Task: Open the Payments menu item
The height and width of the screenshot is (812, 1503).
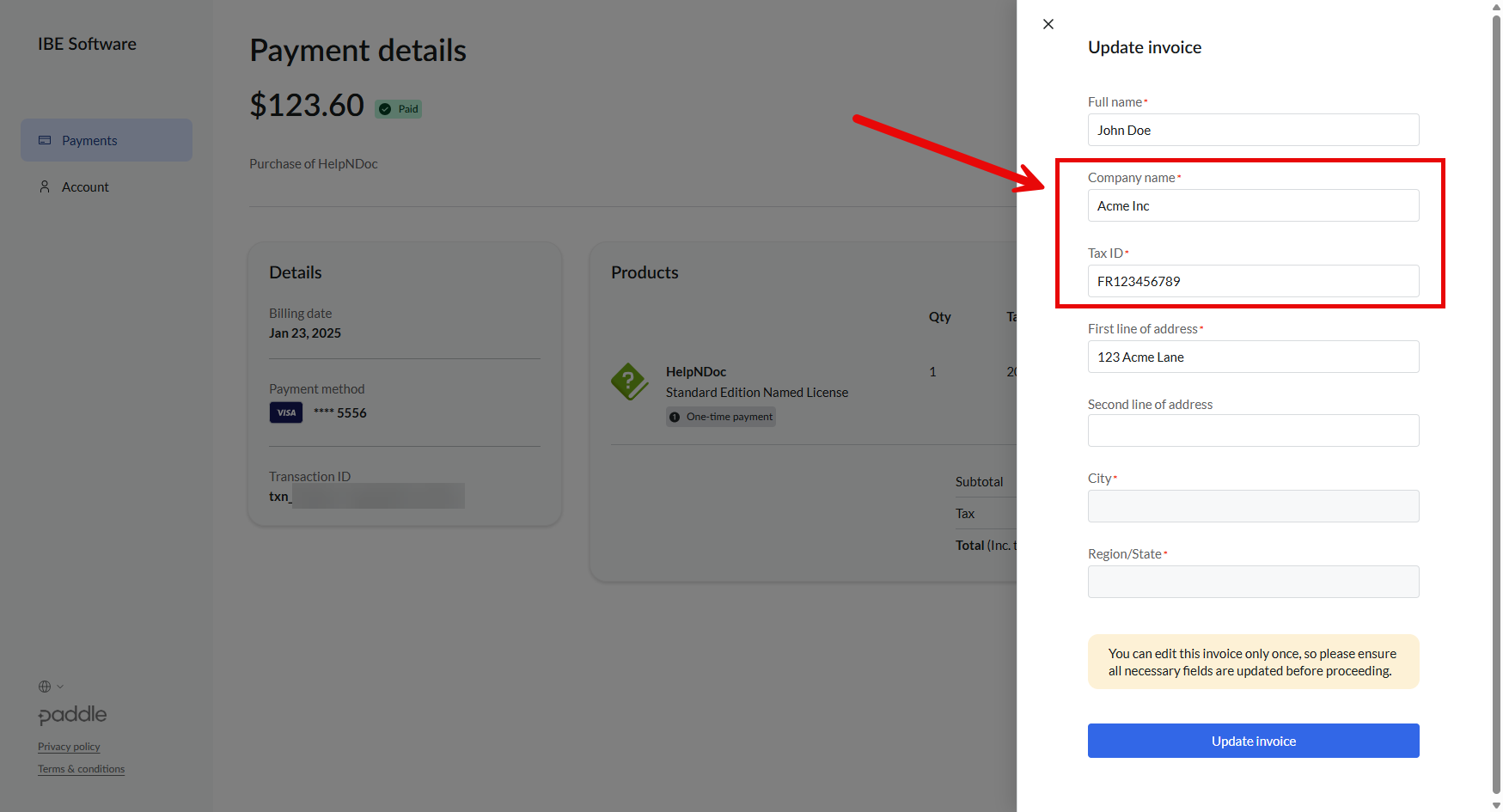Action: (x=107, y=140)
